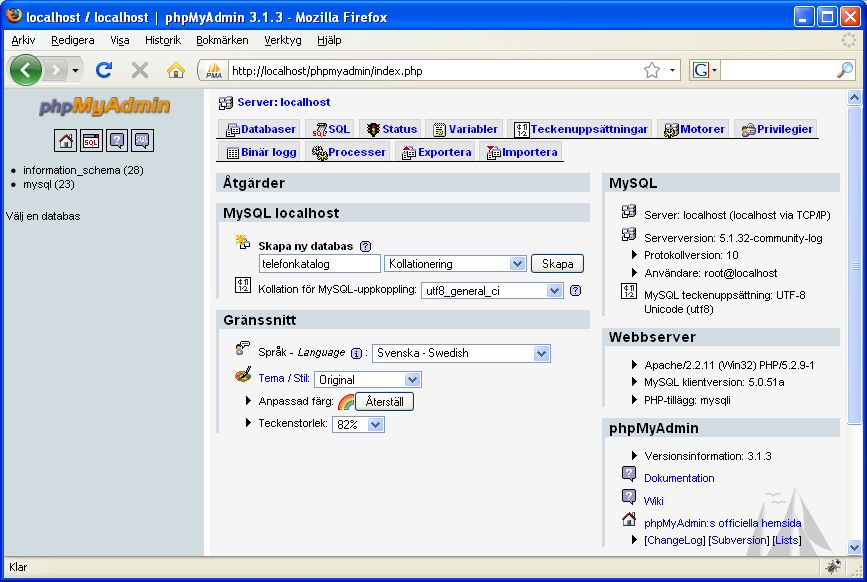The image size is (867, 582).
Task: Click the search magnifier icon
Action: pyautogui.click(x=844, y=70)
